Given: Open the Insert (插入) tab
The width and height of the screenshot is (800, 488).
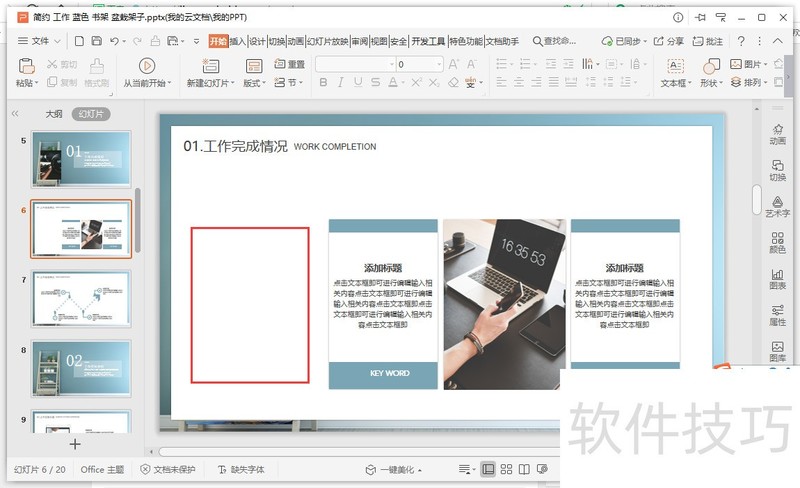Looking at the screenshot, I should point(238,41).
